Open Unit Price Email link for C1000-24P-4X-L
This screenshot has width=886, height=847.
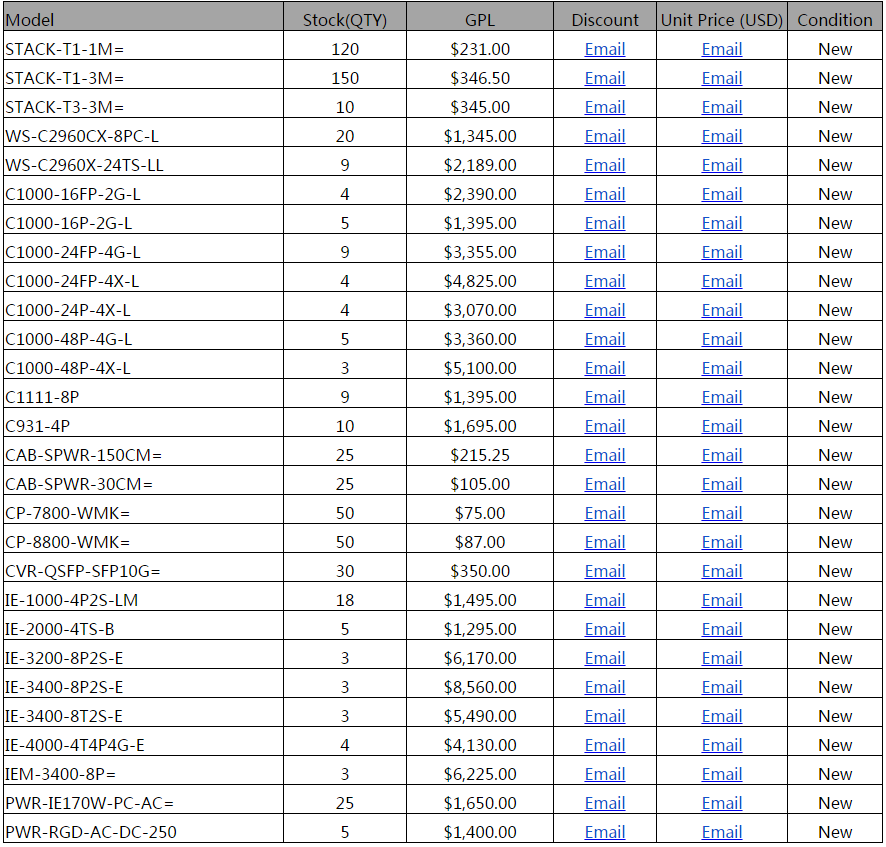pyautogui.click(x=722, y=310)
